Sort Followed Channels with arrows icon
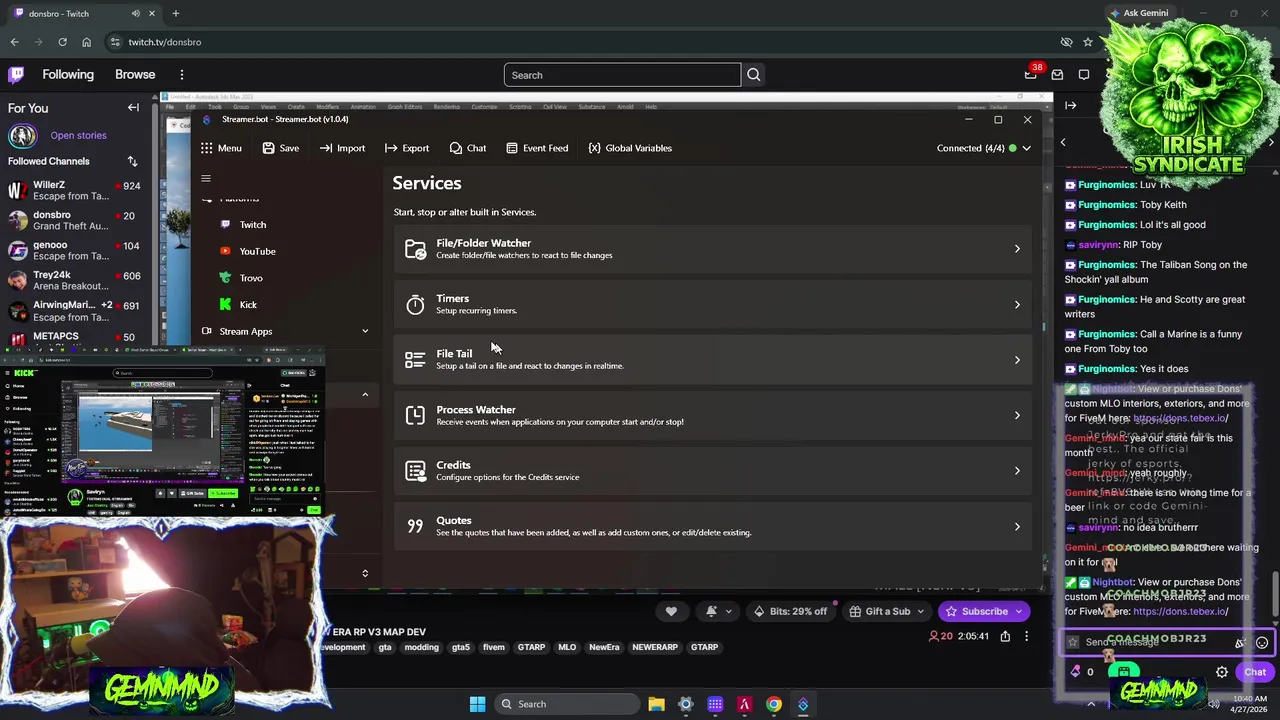 click(132, 161)
